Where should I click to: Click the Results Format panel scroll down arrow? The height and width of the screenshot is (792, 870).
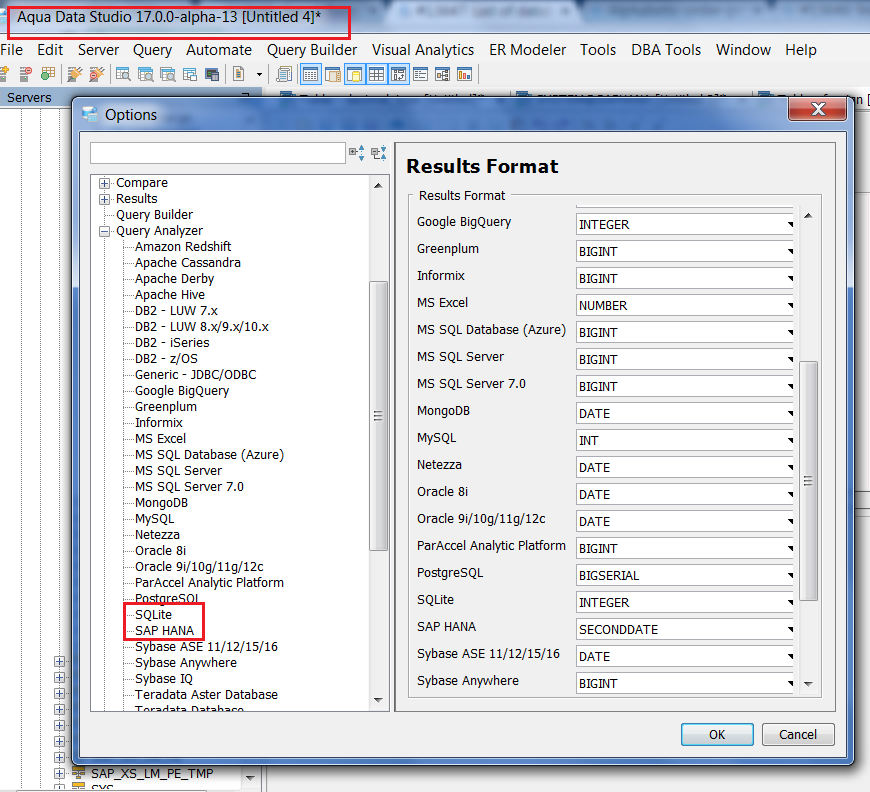pos(808,684)
